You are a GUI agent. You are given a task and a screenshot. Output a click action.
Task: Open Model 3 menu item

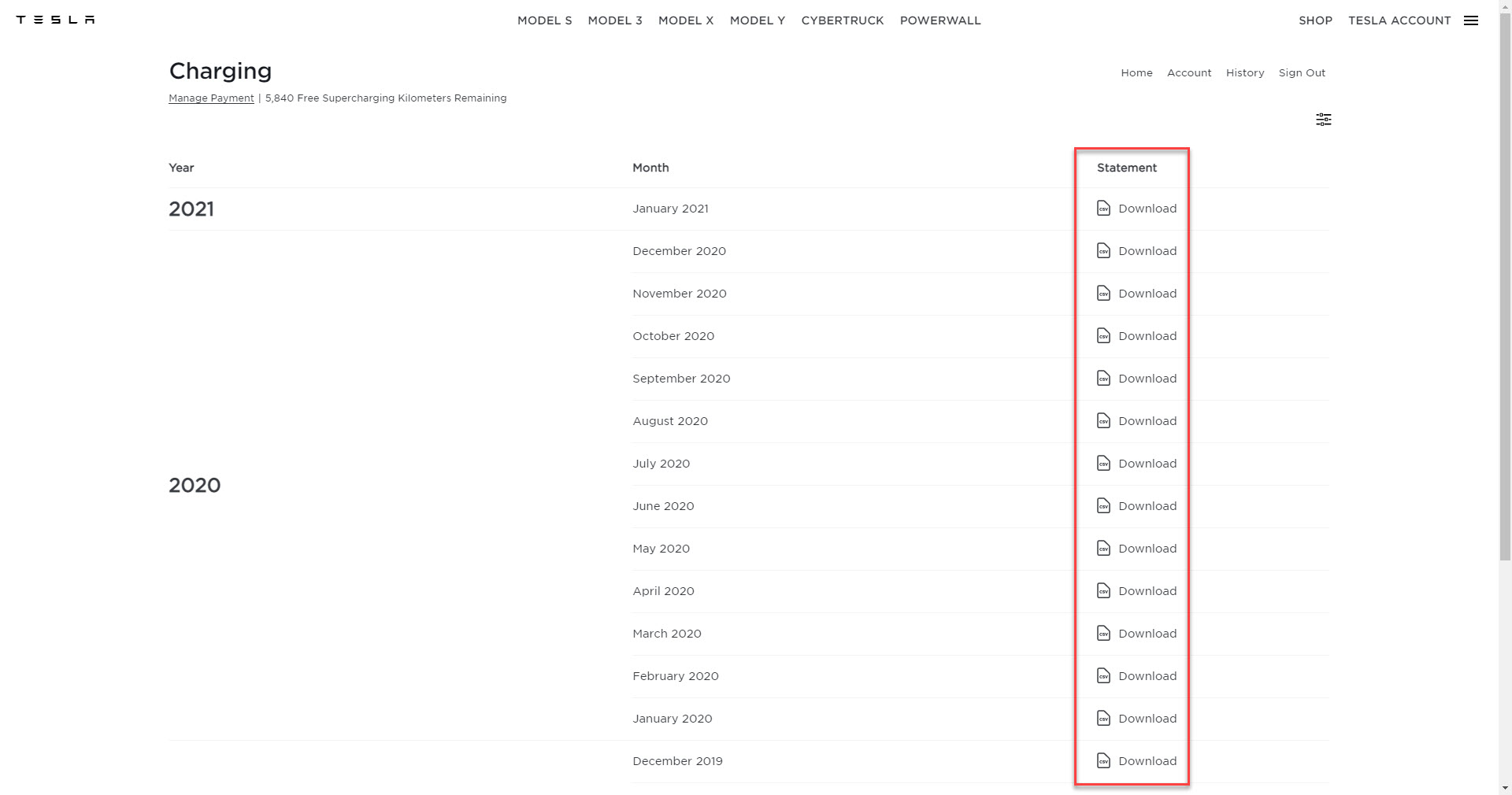point(615,20)
